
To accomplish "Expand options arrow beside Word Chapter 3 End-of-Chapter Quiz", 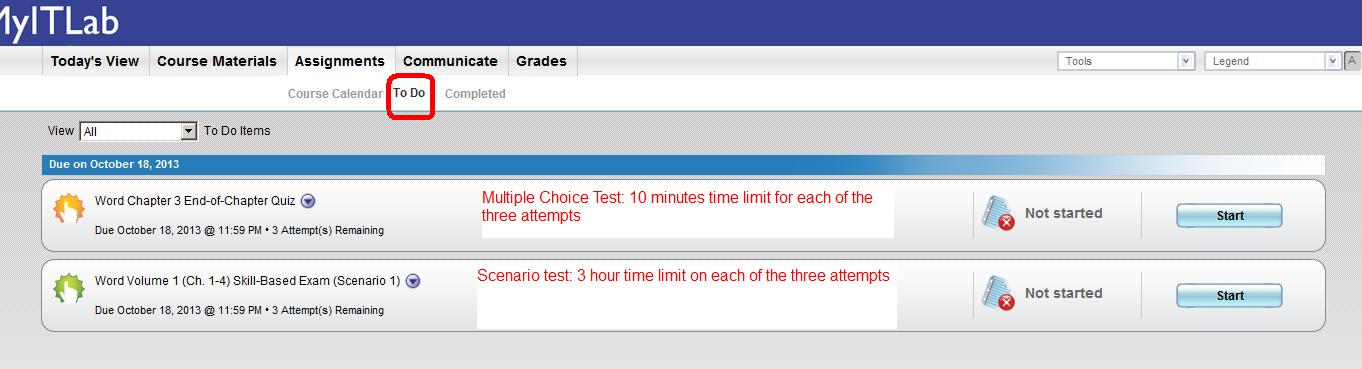I will click(x=308, y=201).
